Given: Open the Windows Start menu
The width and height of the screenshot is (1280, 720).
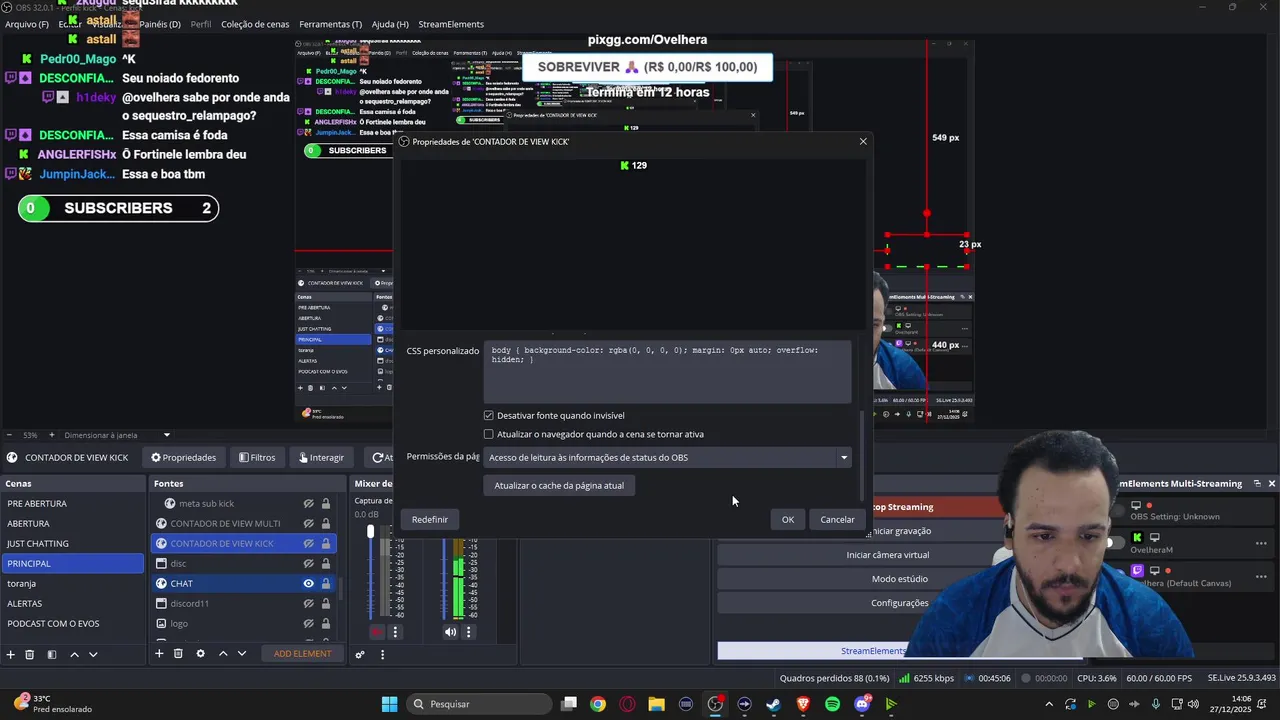Looking at the screenshot, I should coord(389,704).
